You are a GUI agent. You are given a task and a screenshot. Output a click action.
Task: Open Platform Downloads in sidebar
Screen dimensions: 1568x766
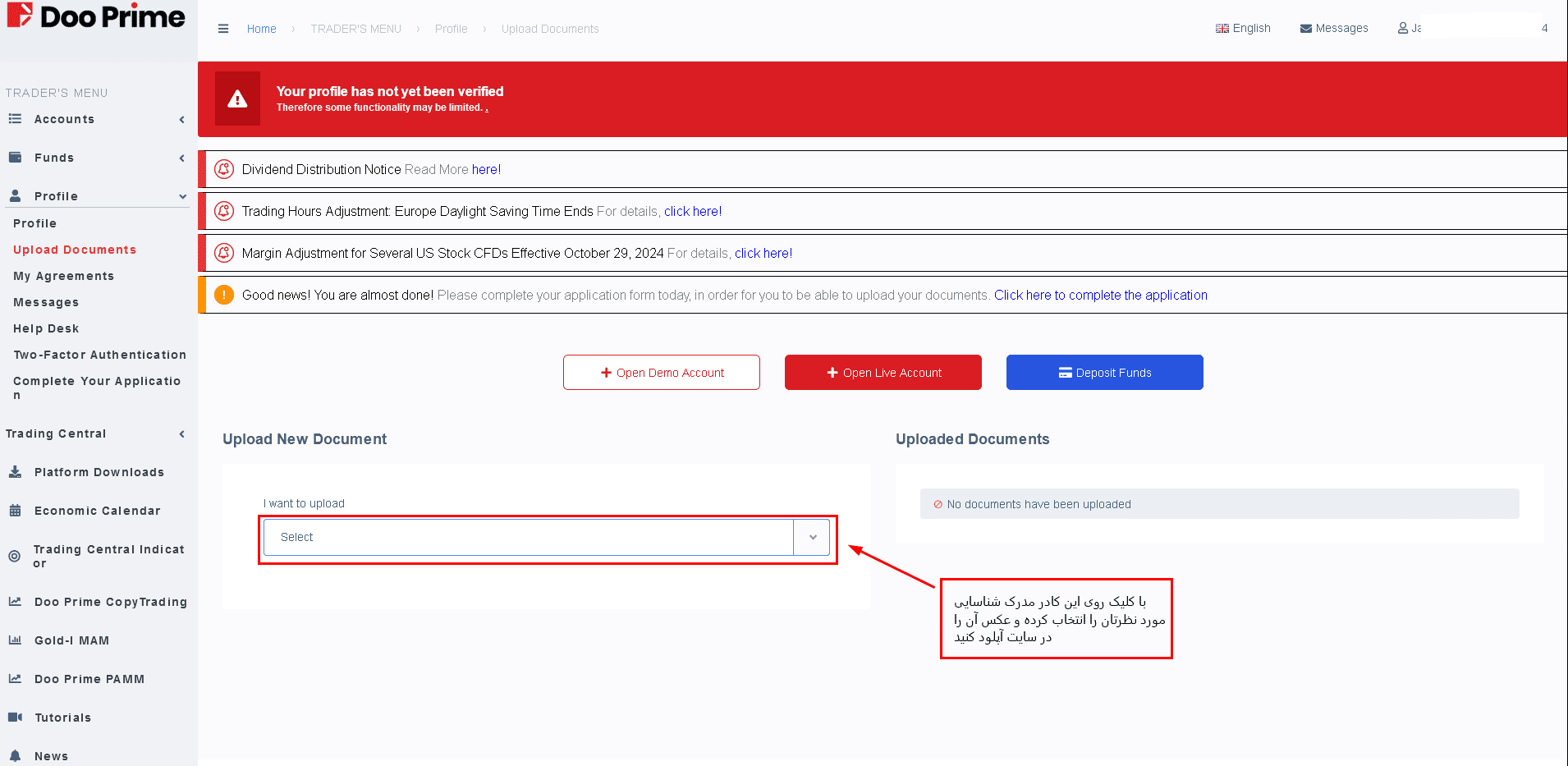(99, 472)
